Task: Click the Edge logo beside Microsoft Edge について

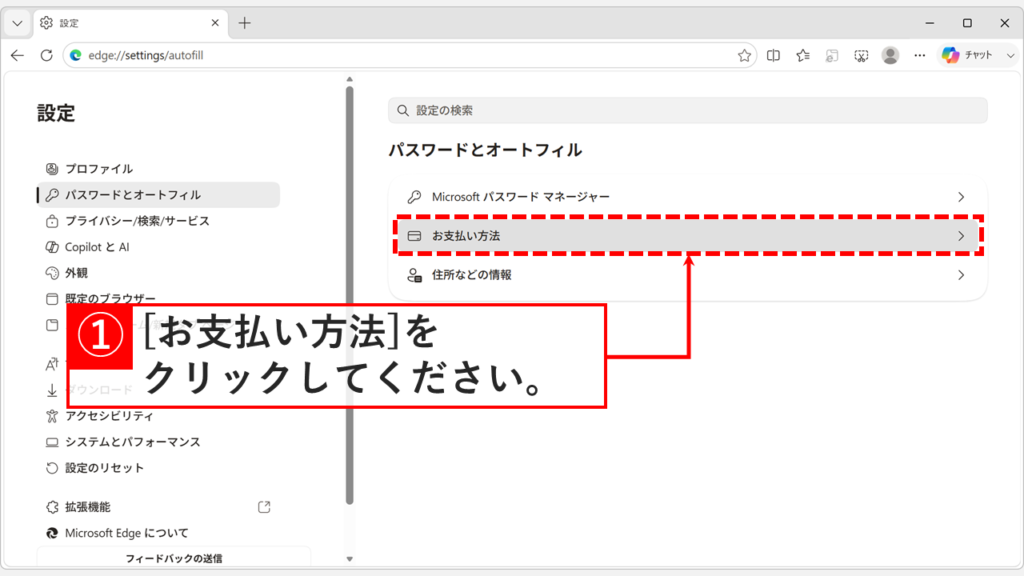Action: coord(52,533)
